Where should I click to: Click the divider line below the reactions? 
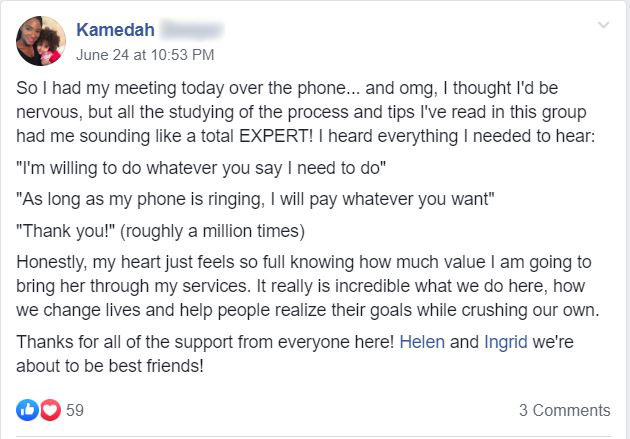[313, 435]
